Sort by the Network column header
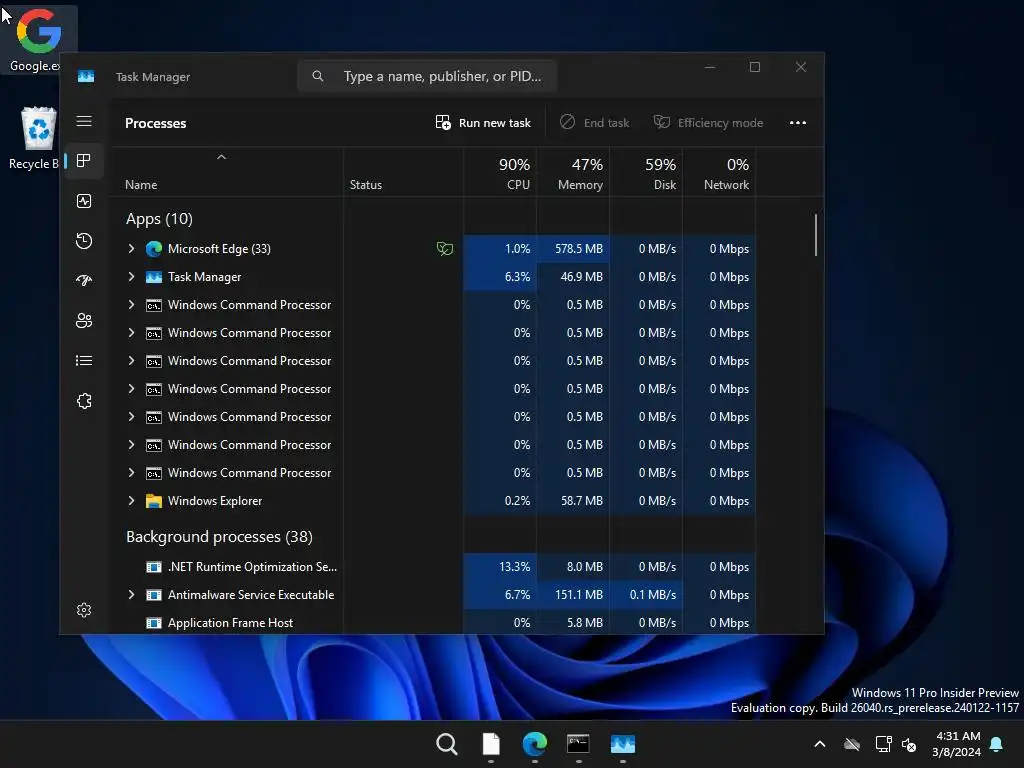1024x768 pixels. [720, 172]
